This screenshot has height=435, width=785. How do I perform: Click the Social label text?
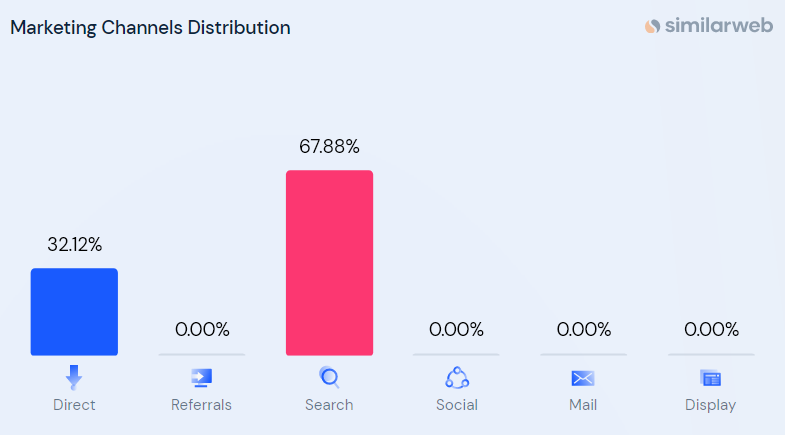pyautogui.click(x=457, y=404)
